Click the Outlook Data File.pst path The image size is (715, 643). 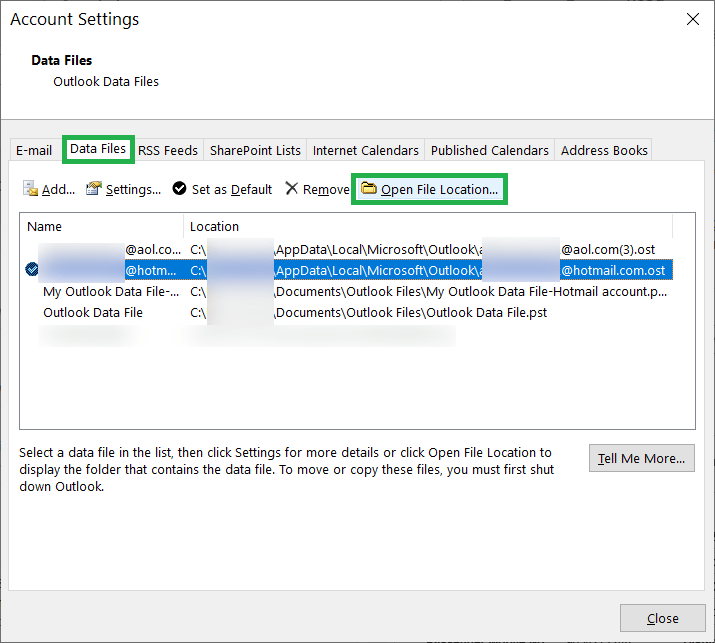368,312
